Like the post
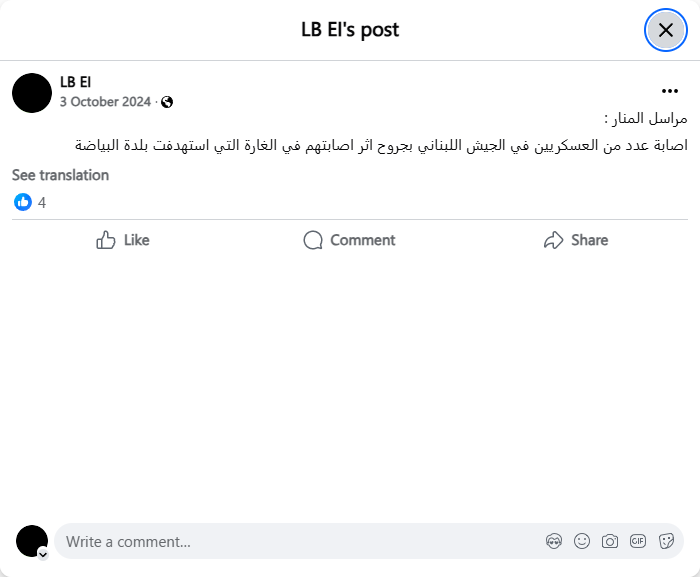700x577 pixels. [x=123, y=240]
